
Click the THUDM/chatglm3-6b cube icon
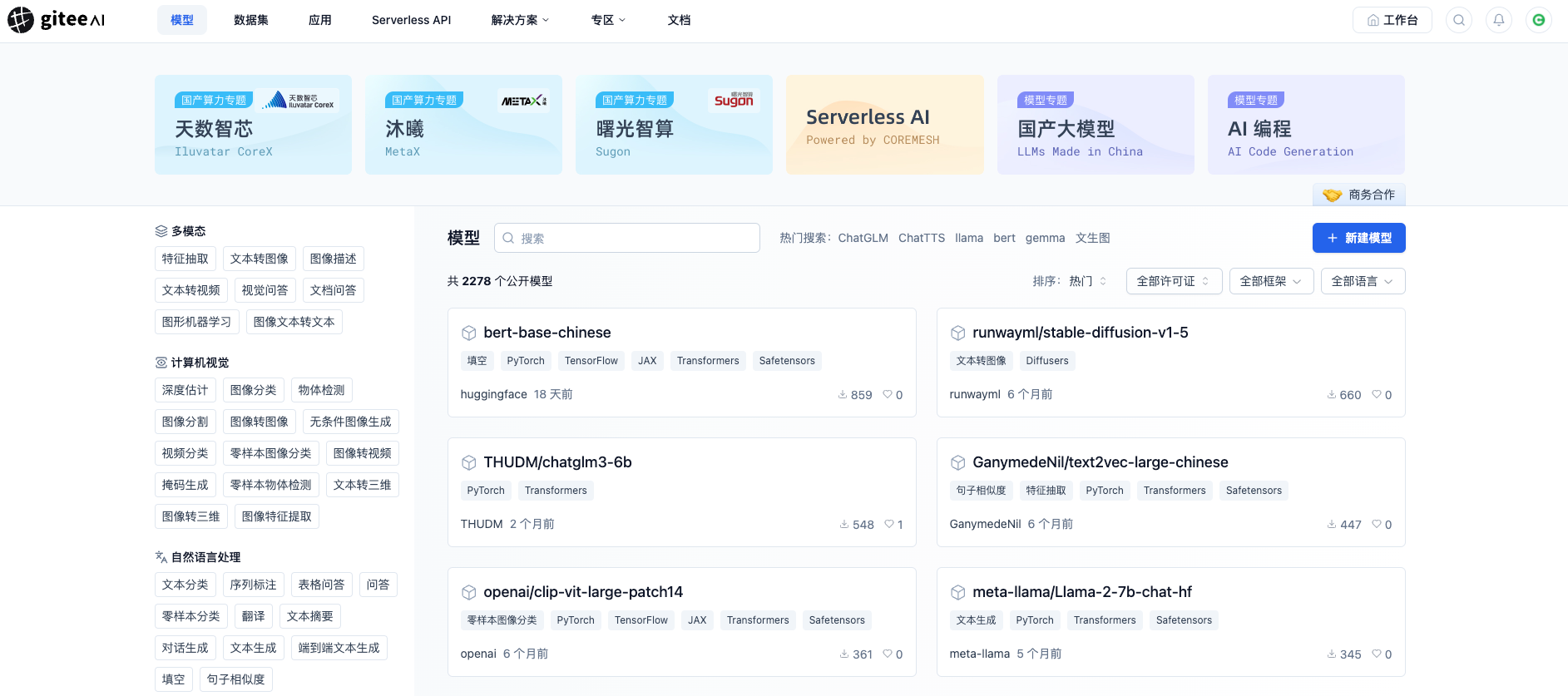pos(469,462)
